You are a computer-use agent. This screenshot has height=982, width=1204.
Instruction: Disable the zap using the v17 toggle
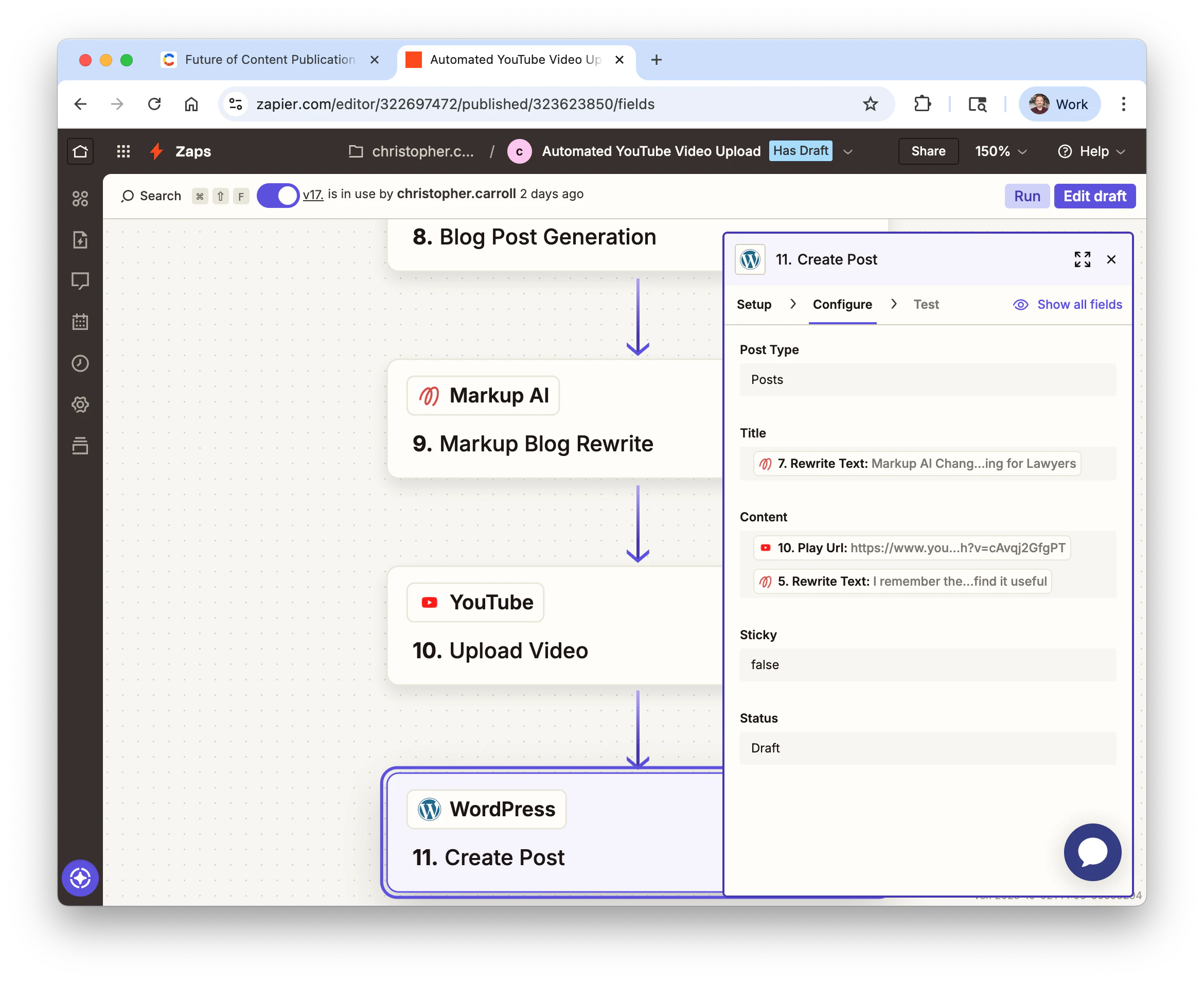pos(278,195)
